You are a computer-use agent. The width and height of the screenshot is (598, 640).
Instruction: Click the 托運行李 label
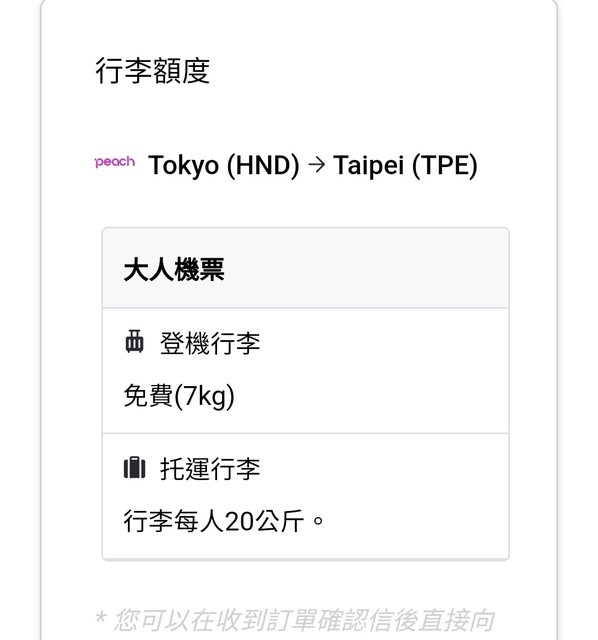[210, 469]
